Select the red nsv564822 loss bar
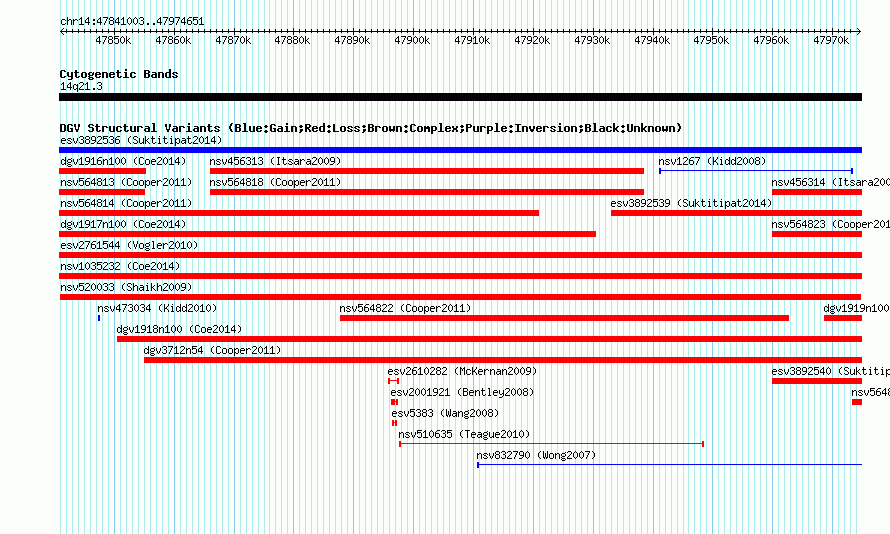This screenshot has width=890, height=534. click(x=564, y=318)
